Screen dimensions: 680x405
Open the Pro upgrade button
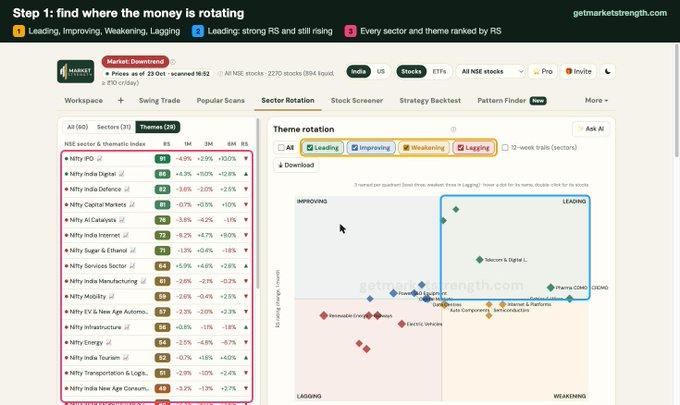point(543,71)
